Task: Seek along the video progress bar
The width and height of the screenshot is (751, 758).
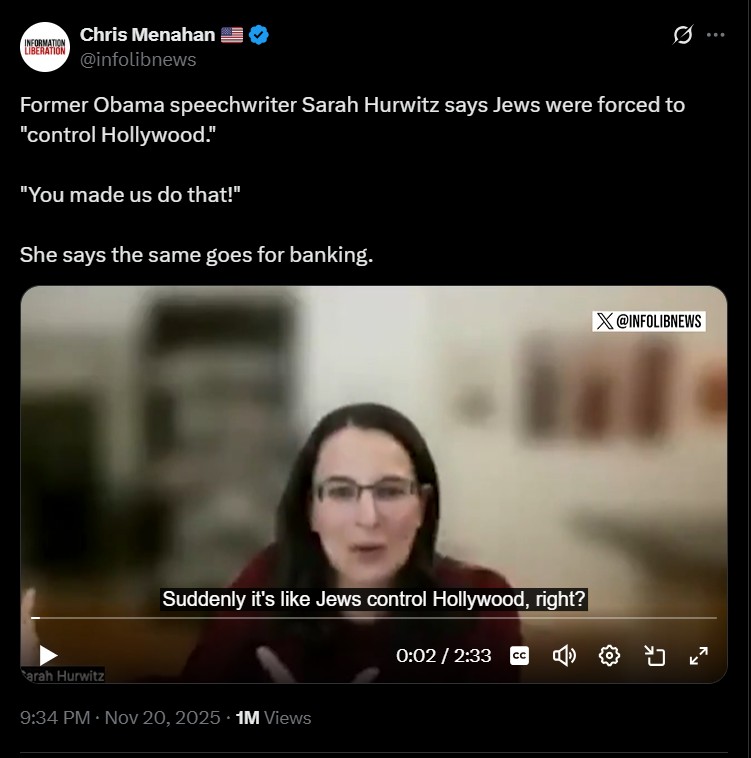Action: click(x=374, y=618)
